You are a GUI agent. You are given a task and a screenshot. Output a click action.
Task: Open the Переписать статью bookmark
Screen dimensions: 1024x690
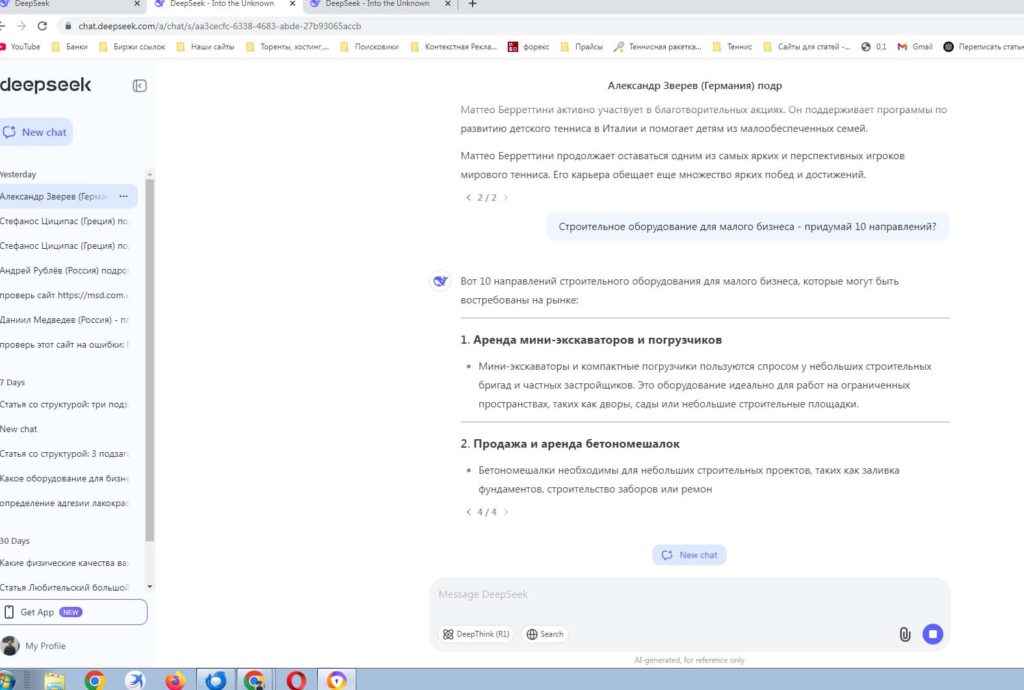click(984, 47)
